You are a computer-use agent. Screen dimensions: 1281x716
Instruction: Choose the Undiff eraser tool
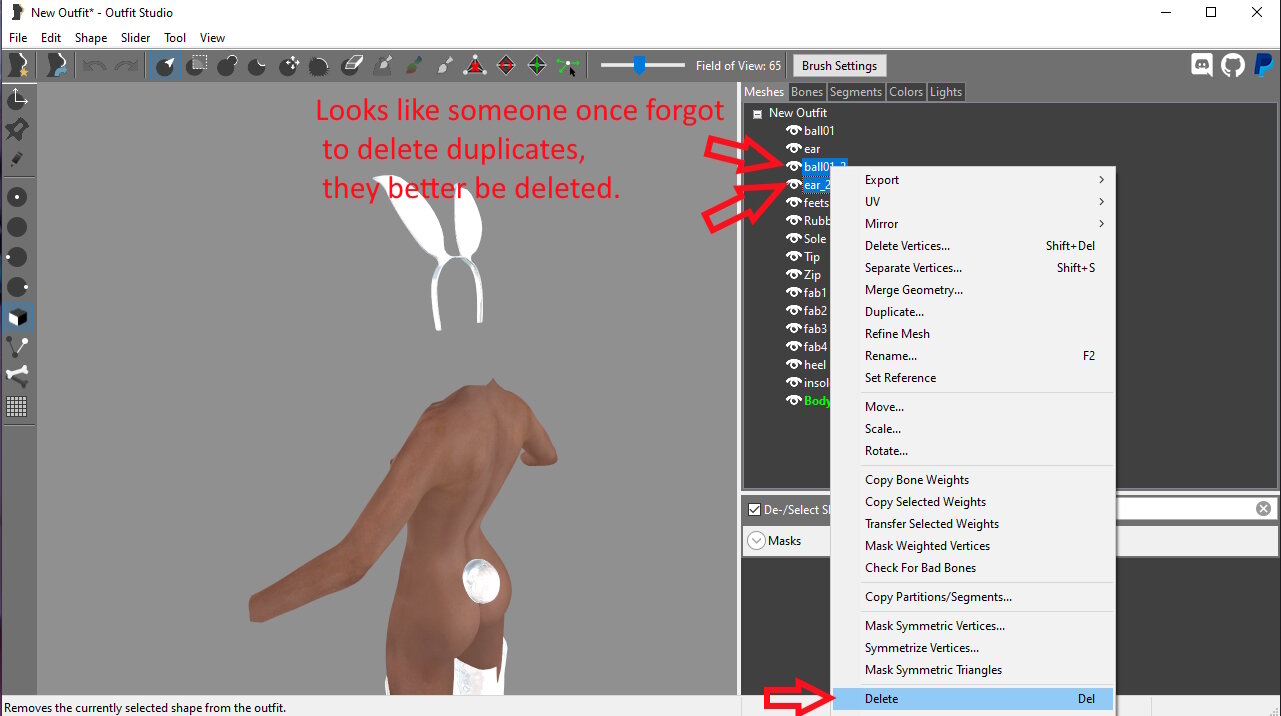[x=351, y=66]
